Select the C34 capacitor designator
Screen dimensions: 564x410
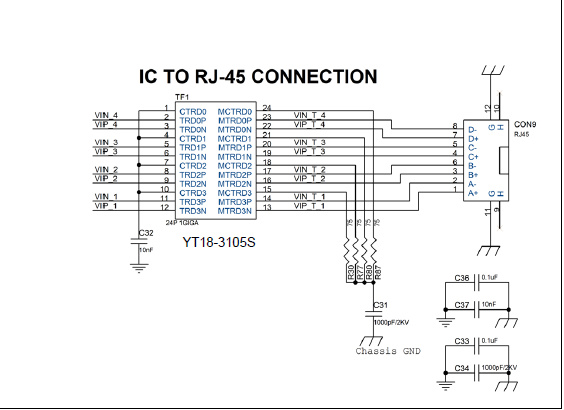pyautogui.click(x=462, y=368)
